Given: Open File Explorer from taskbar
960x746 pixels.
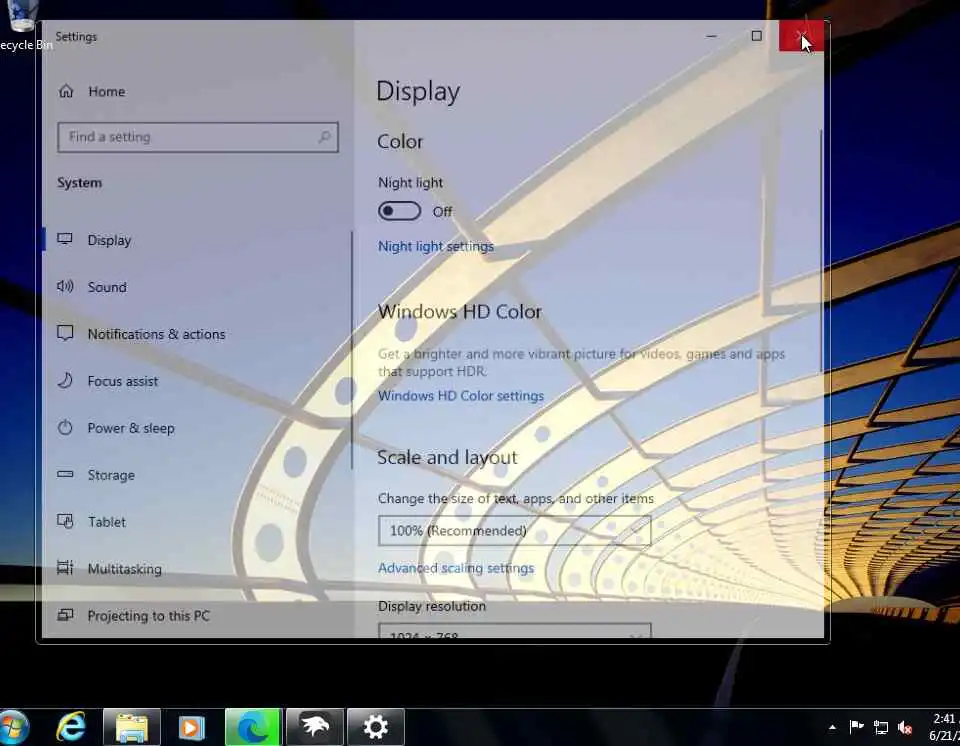Looking at the screenshot, I should [x=132, y=728].
